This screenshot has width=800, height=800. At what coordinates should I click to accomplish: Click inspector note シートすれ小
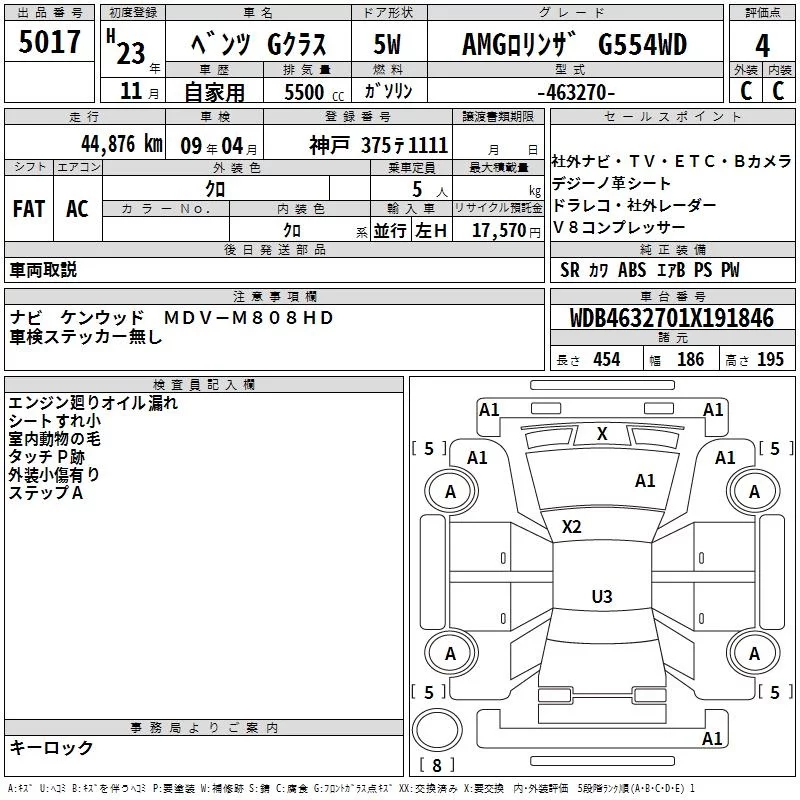coord(55,421)
